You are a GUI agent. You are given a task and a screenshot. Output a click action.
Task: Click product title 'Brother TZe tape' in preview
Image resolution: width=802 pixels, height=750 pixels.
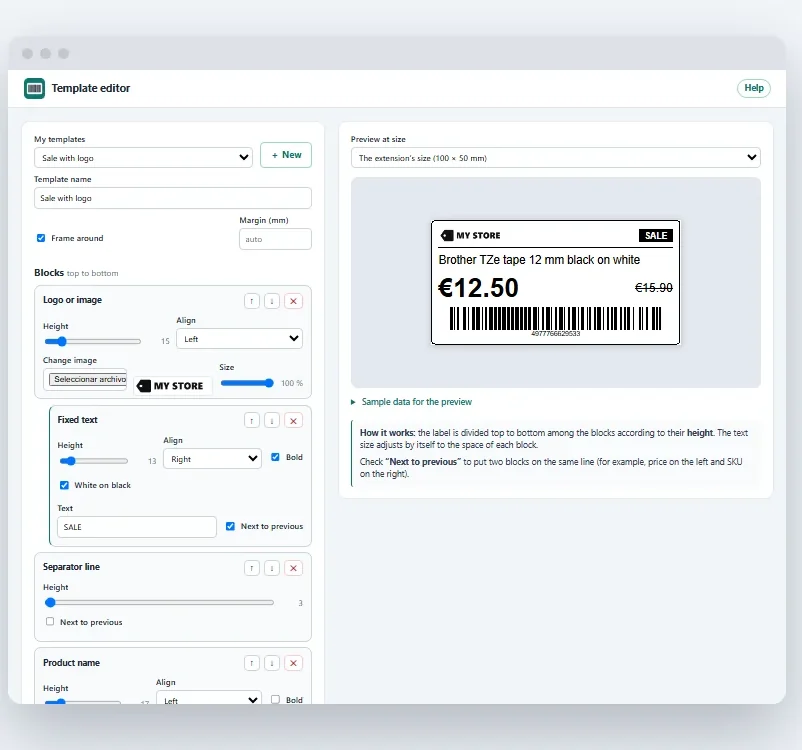(539, 260)
